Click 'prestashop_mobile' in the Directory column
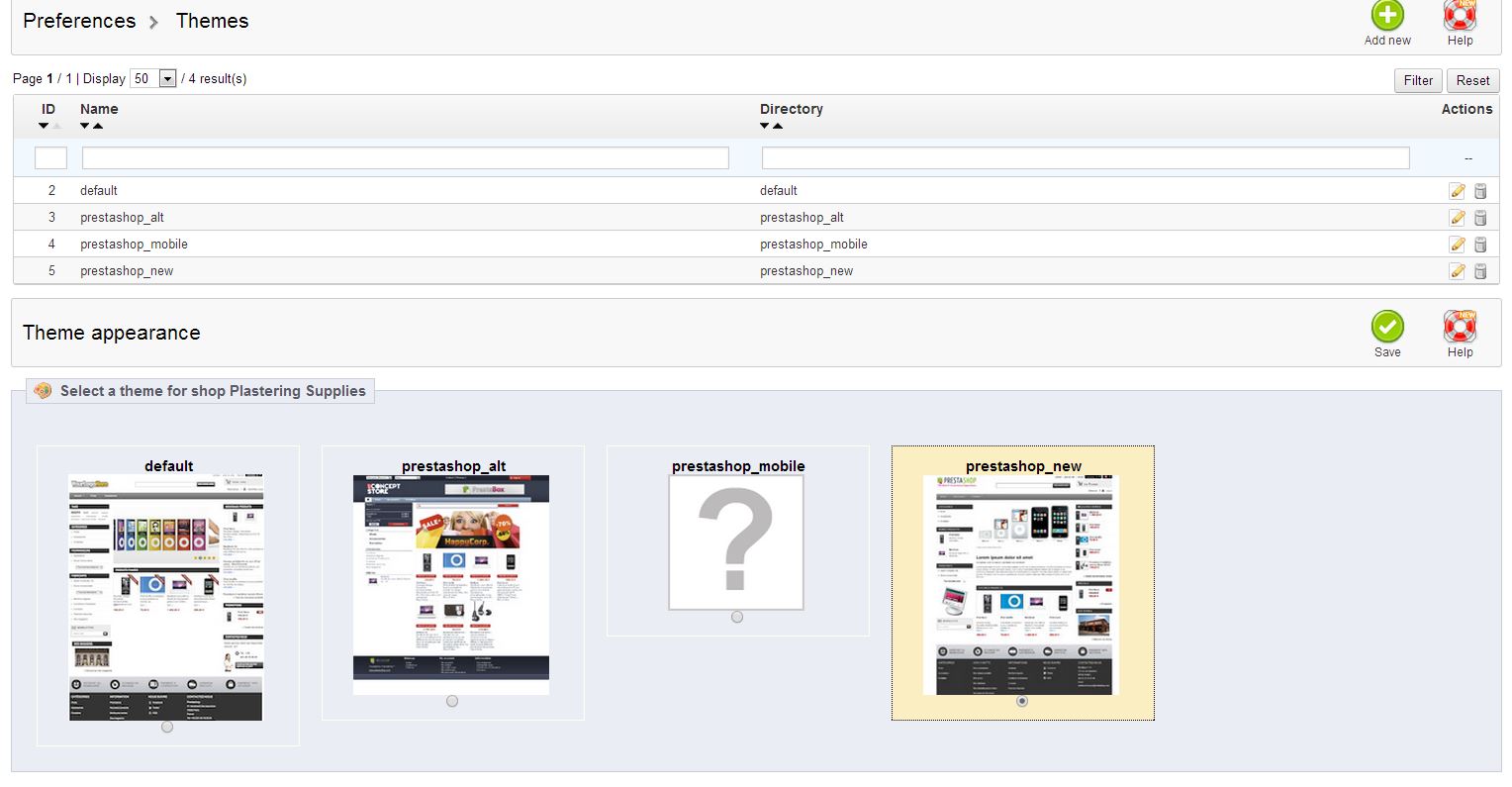Viewport: 1512px width, 787px height. tap(813, 245)
